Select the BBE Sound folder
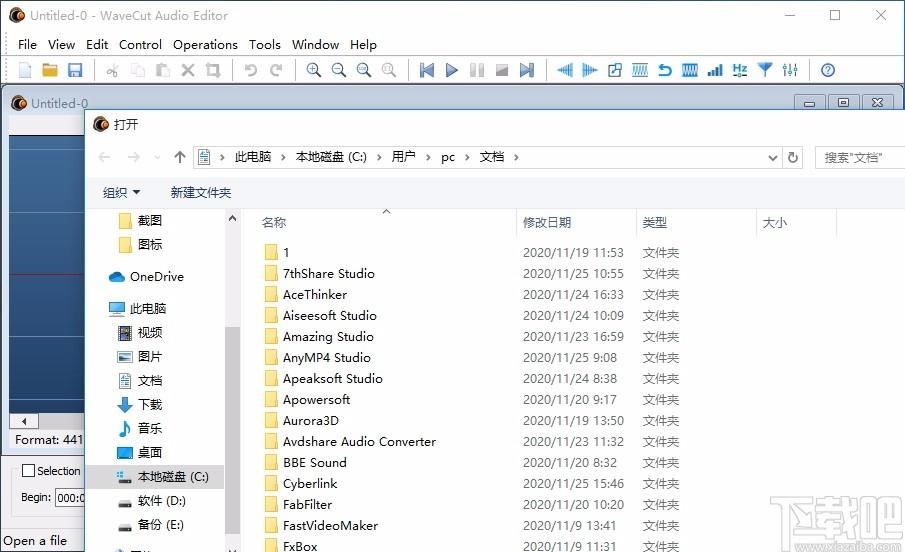 (x=306, y=463)
